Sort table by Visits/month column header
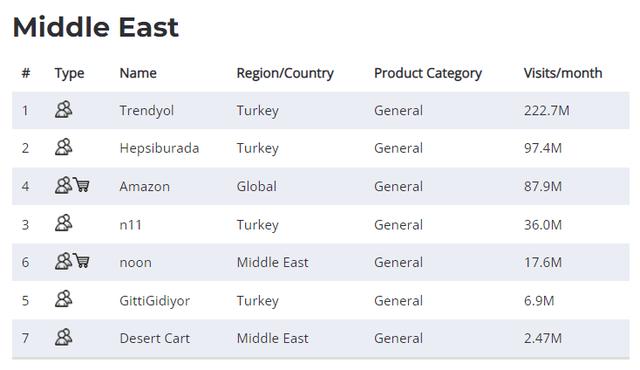The width and height of the screenshot is (640, 370). (x=563, y=73)
